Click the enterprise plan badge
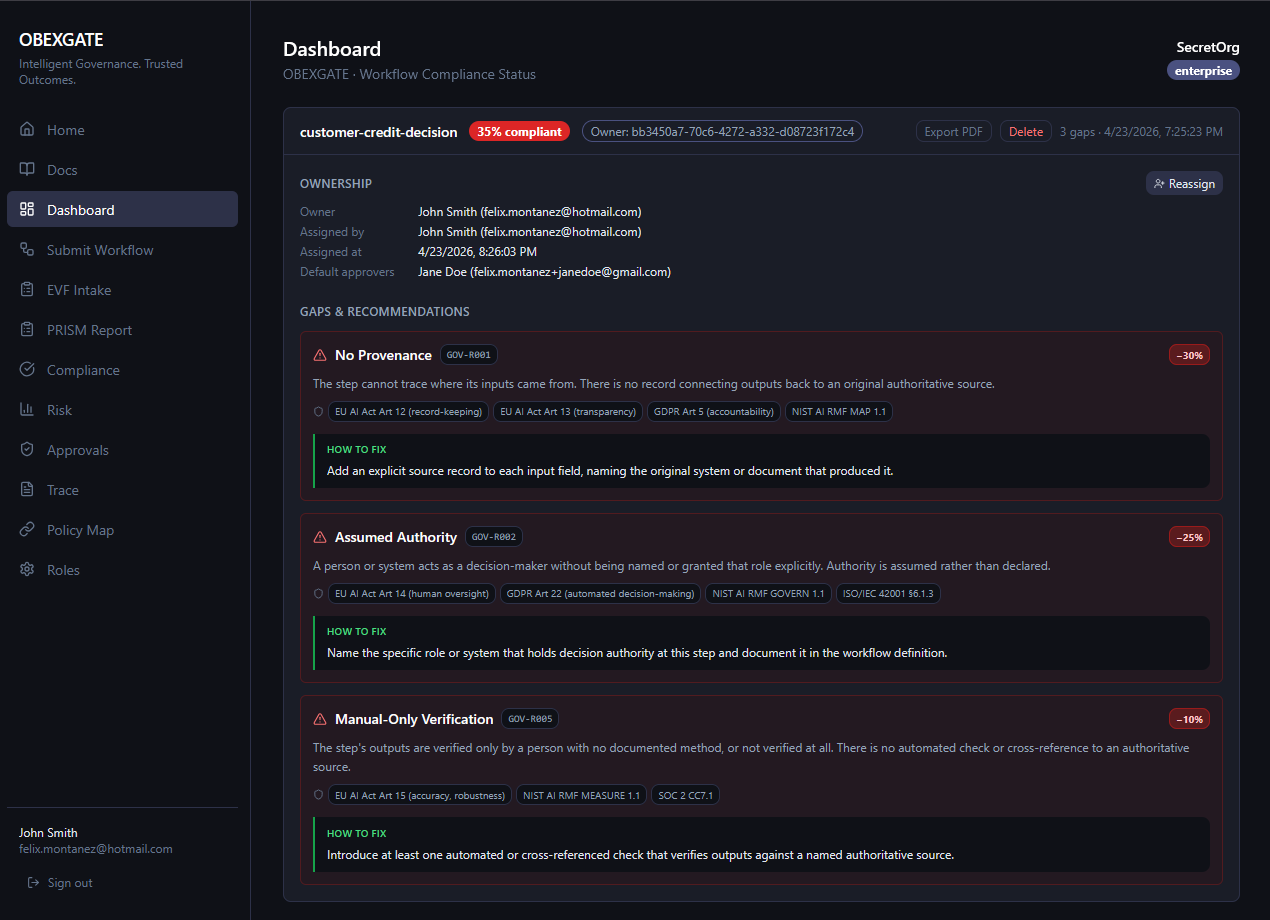Screen dimensions: 1270x920 coord(1203,71)
